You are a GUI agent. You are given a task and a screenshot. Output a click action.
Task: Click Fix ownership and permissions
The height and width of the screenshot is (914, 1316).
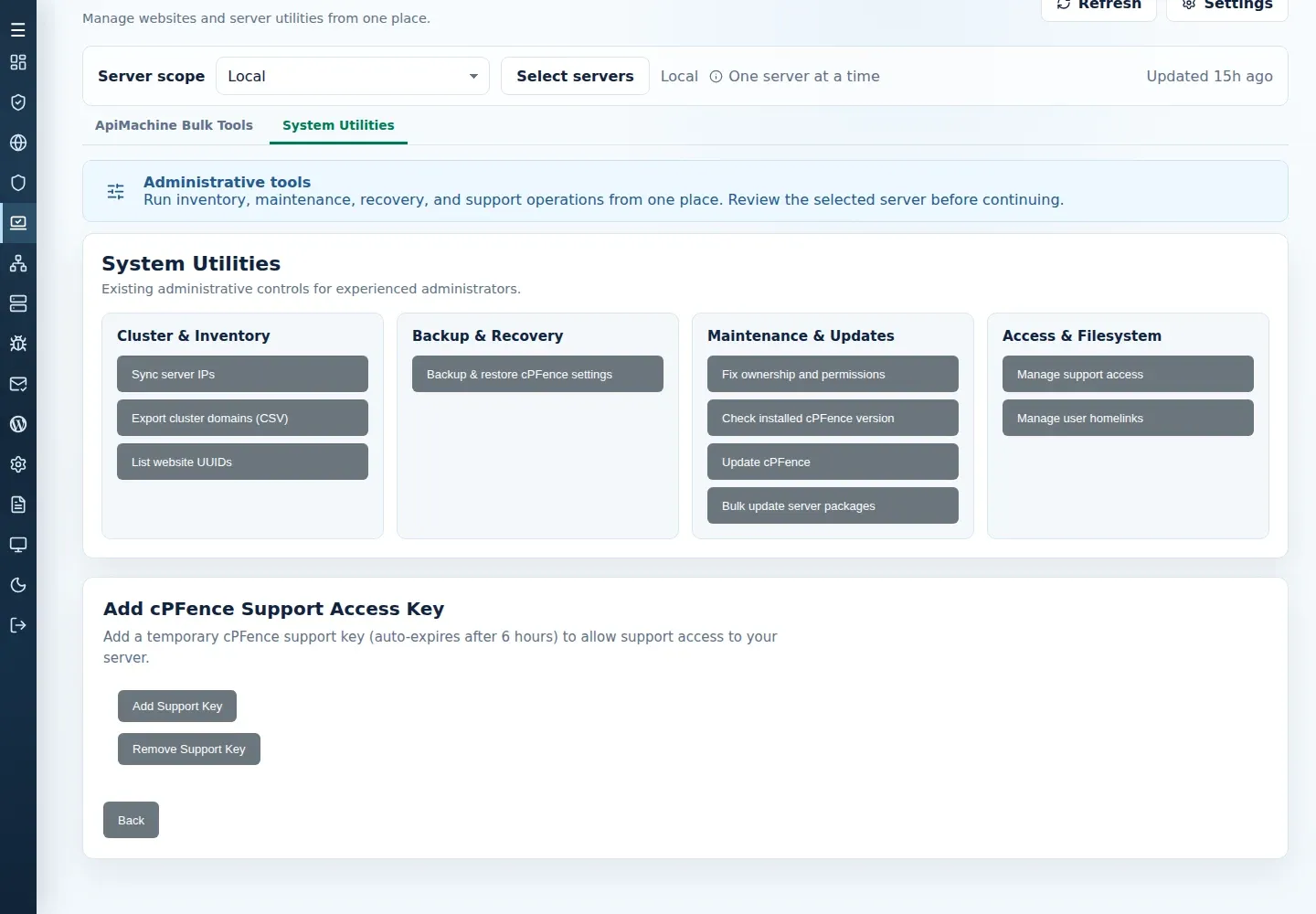pyautogui.click(x=833, y=374)
